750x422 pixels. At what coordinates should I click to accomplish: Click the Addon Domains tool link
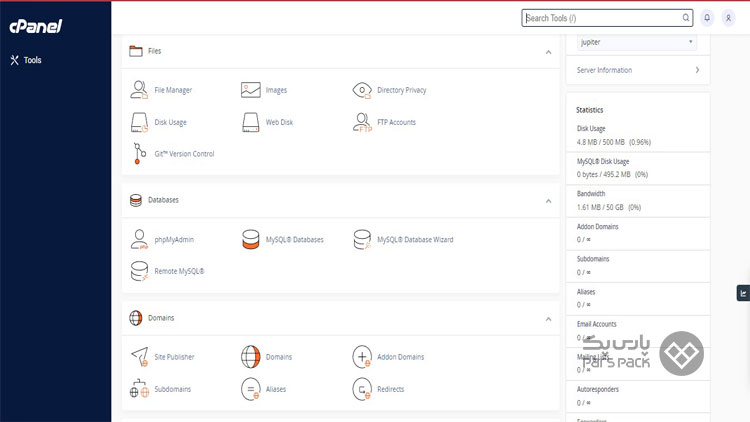(x=401, y=357)
